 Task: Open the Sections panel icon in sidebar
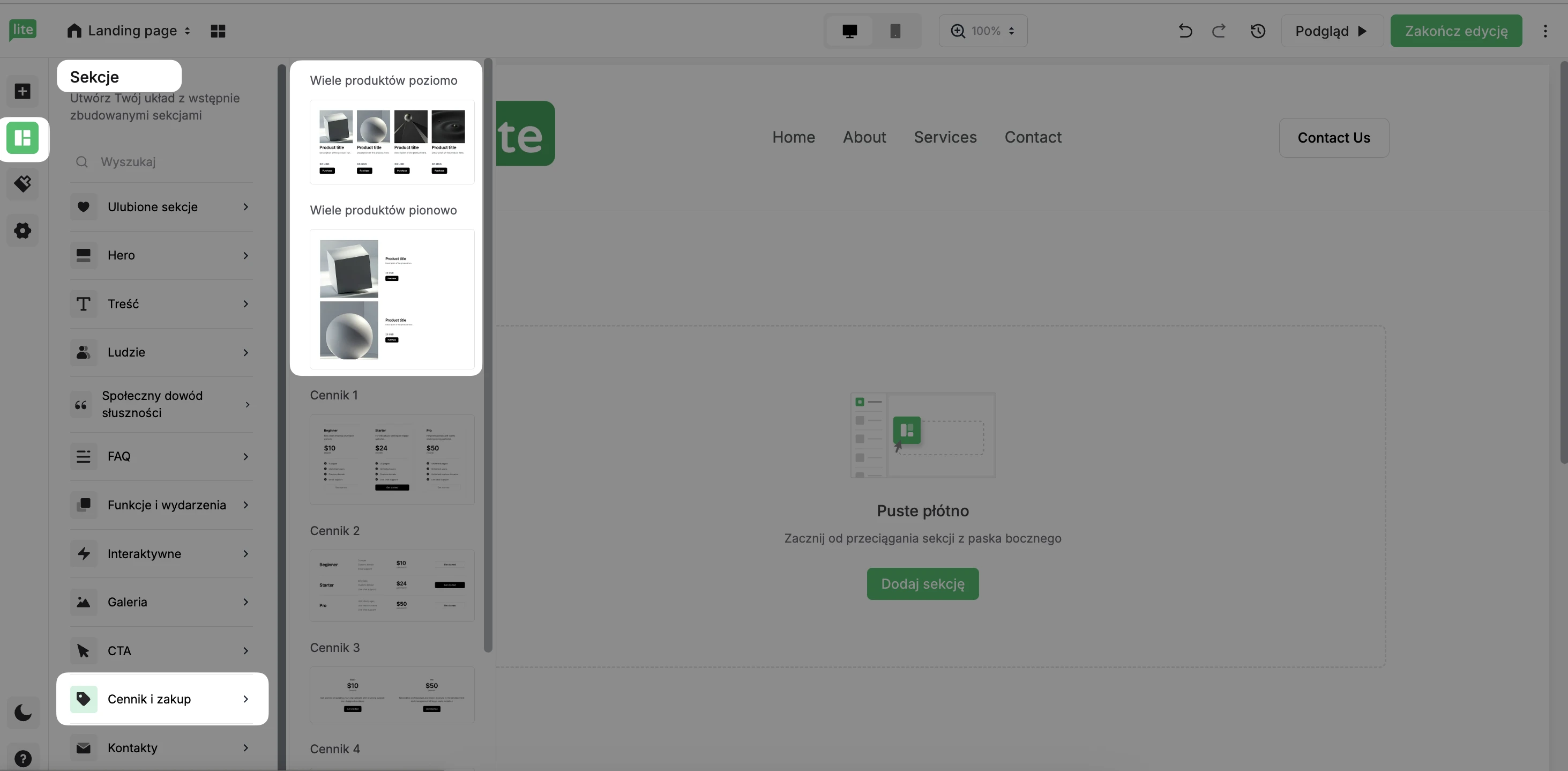pos(23,138)
